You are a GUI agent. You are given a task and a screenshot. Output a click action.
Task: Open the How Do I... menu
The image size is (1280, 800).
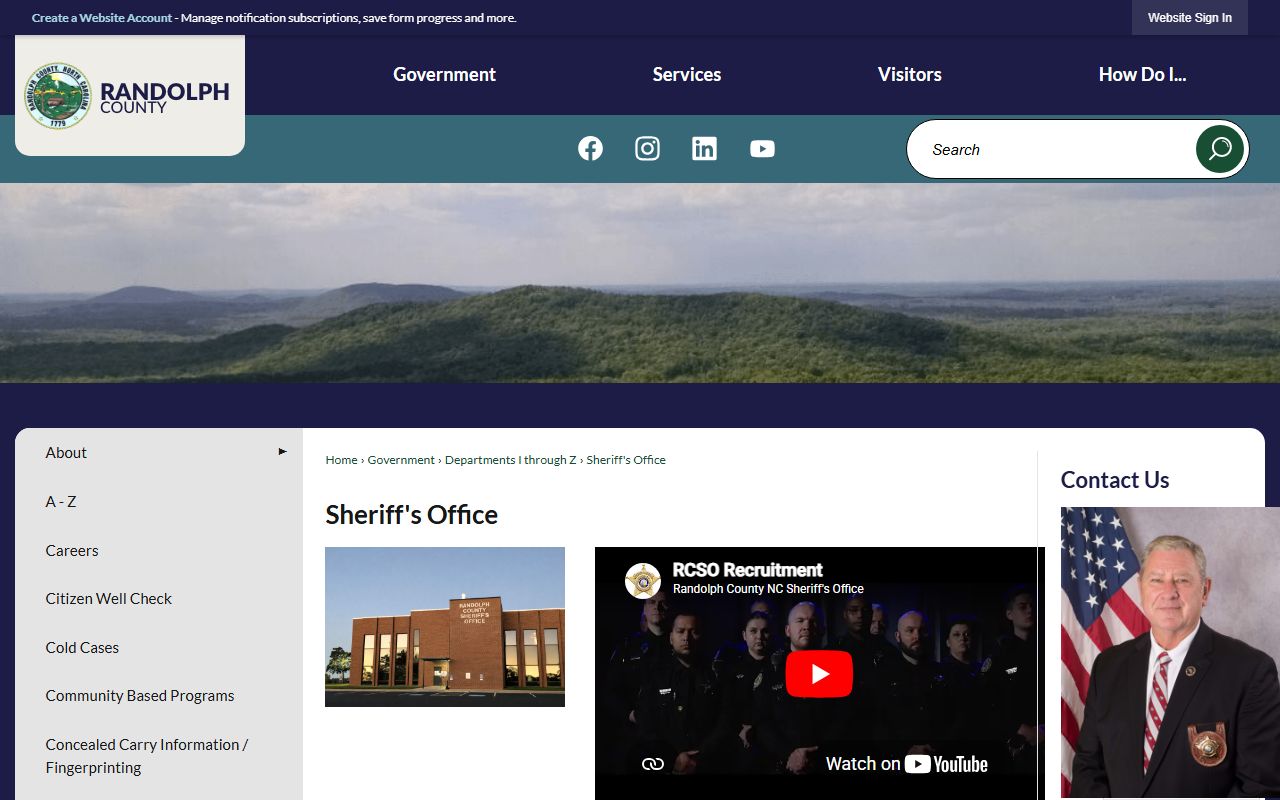[1142, 74]
